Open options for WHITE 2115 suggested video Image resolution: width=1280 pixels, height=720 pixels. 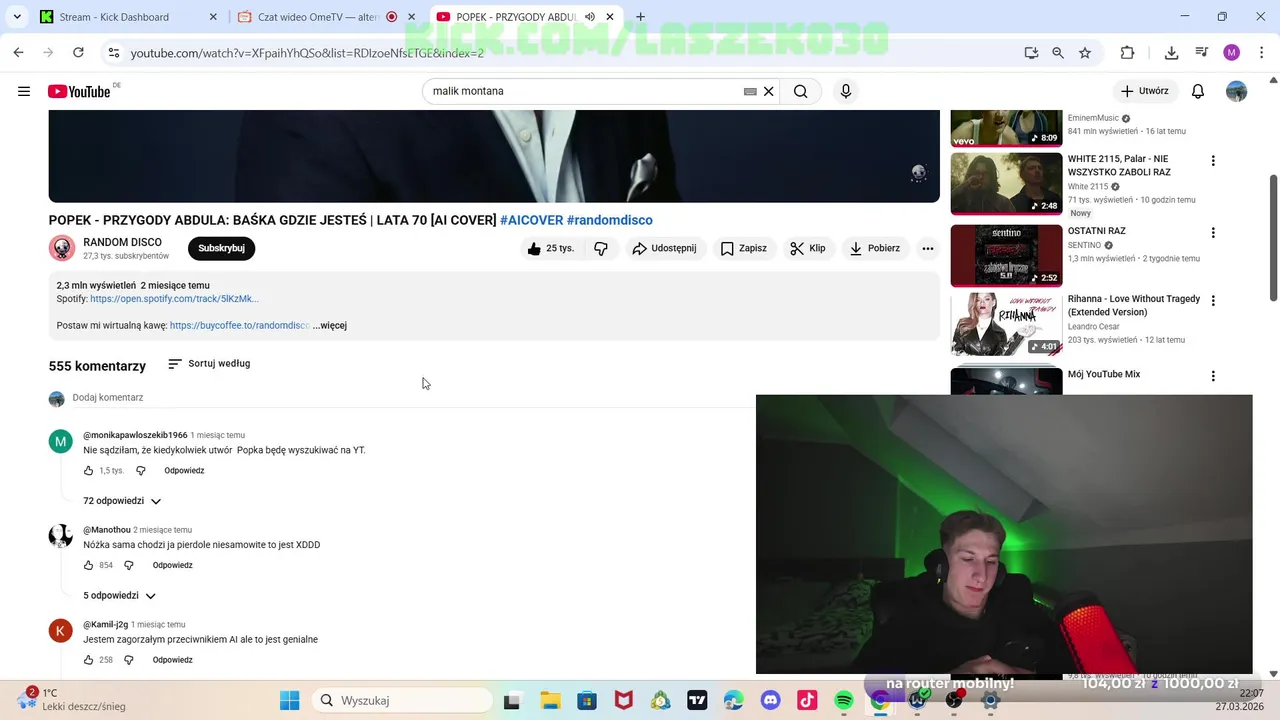tap(1213, 161)
